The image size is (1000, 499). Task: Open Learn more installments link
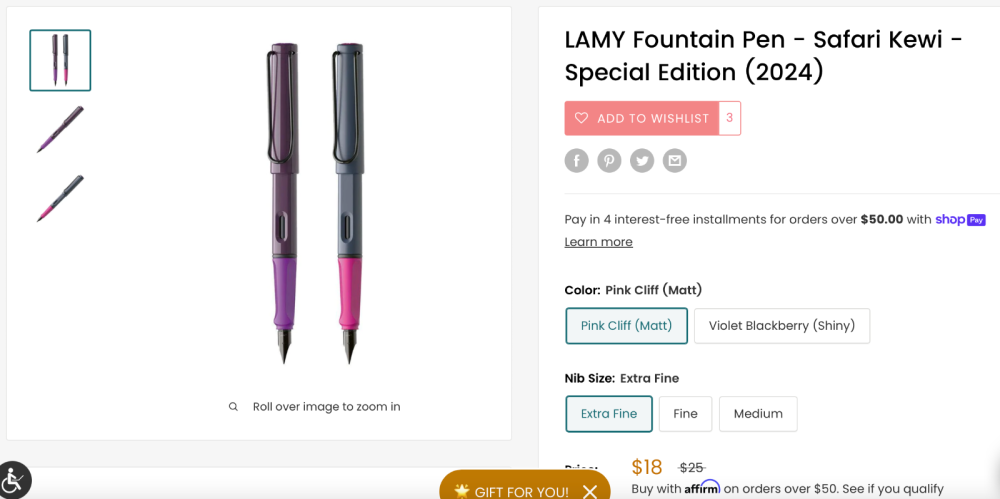coord(598,242)
